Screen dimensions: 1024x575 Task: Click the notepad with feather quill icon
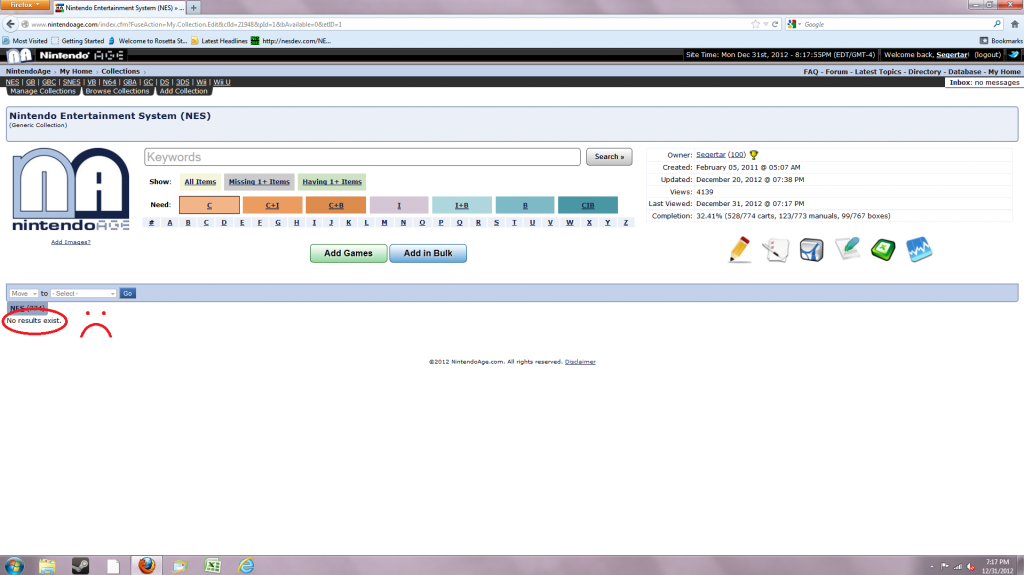(847, 249)
